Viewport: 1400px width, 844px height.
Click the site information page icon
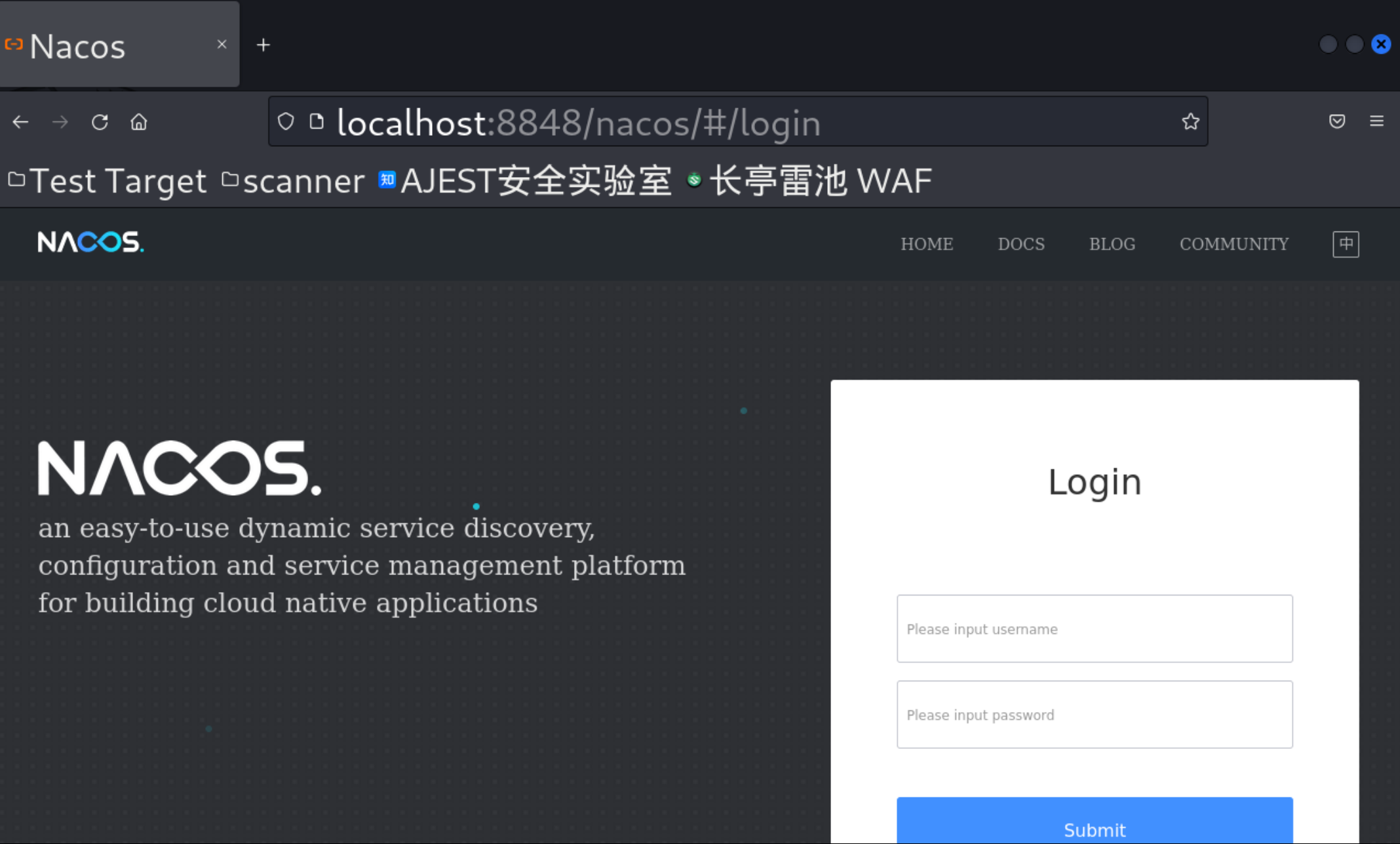click(317, 121)
